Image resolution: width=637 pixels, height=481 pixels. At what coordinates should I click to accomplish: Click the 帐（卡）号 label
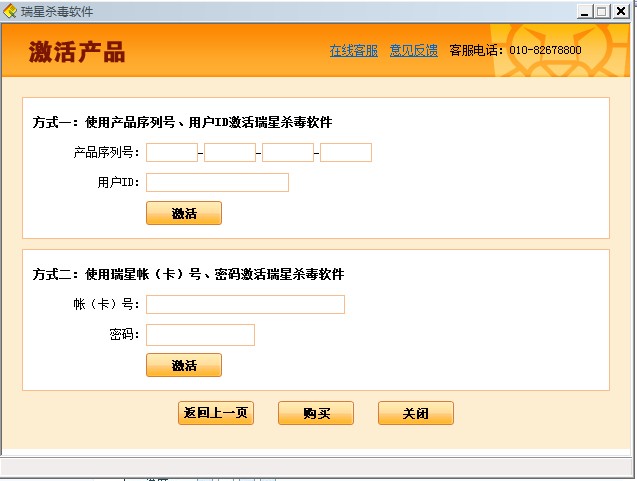pyautogui.click(x=106, y=304)
